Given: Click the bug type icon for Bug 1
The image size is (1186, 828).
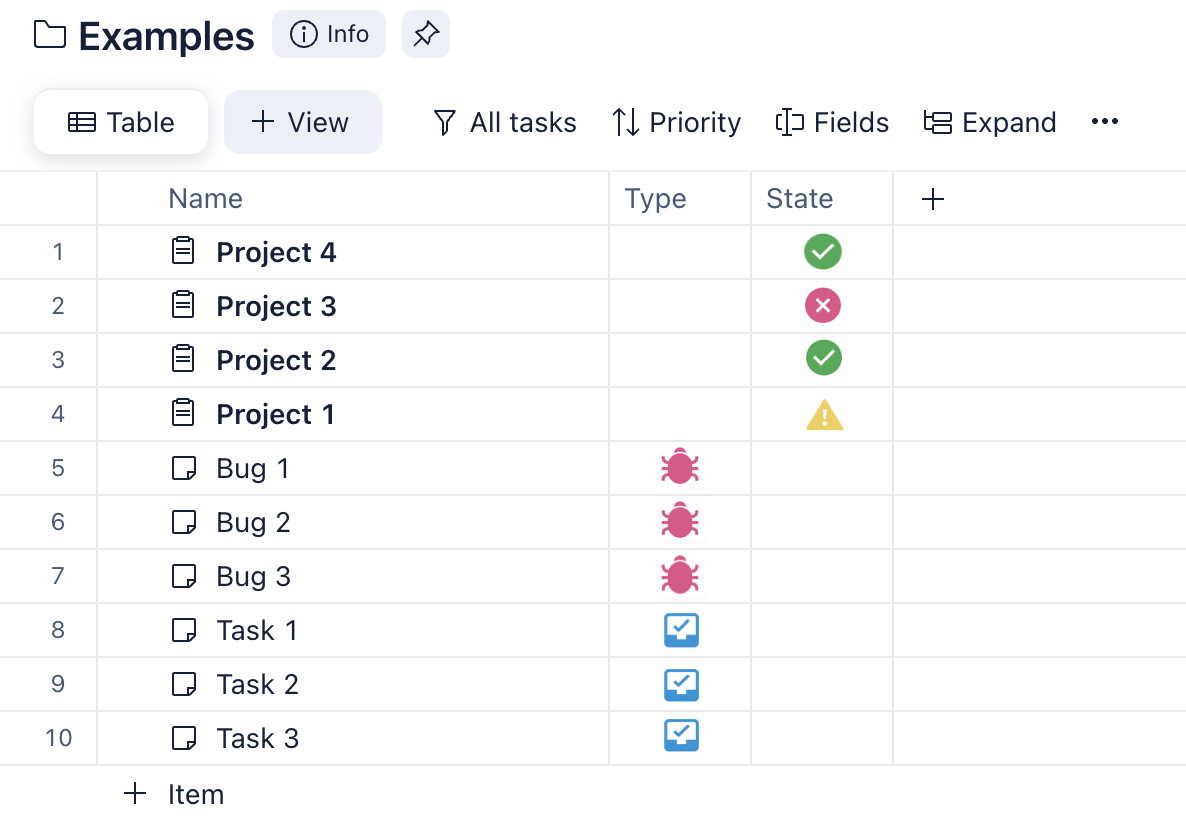Looking at the screenshot, I should [x=680, y=468].
